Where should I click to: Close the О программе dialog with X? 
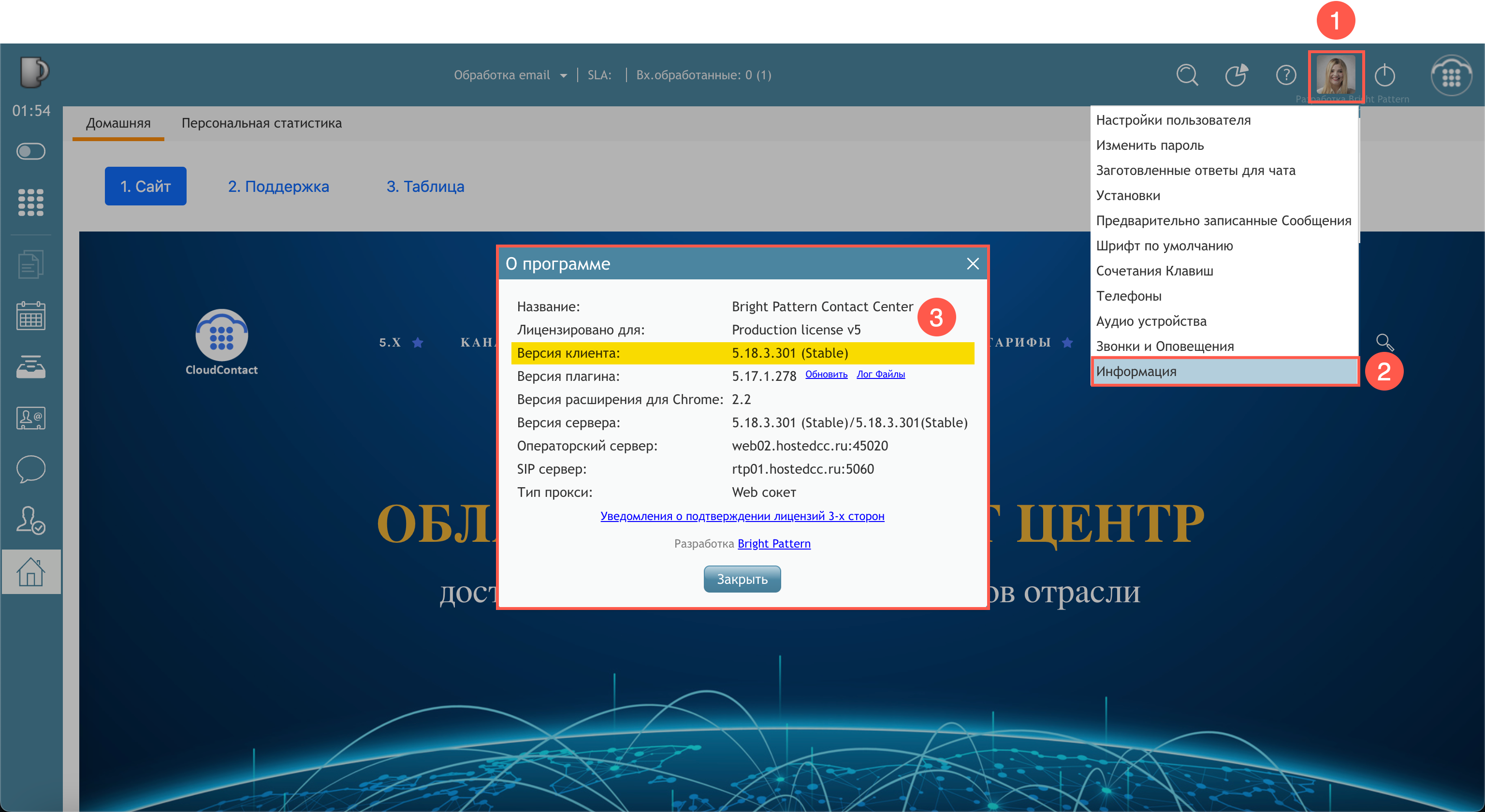click(973, 264)
